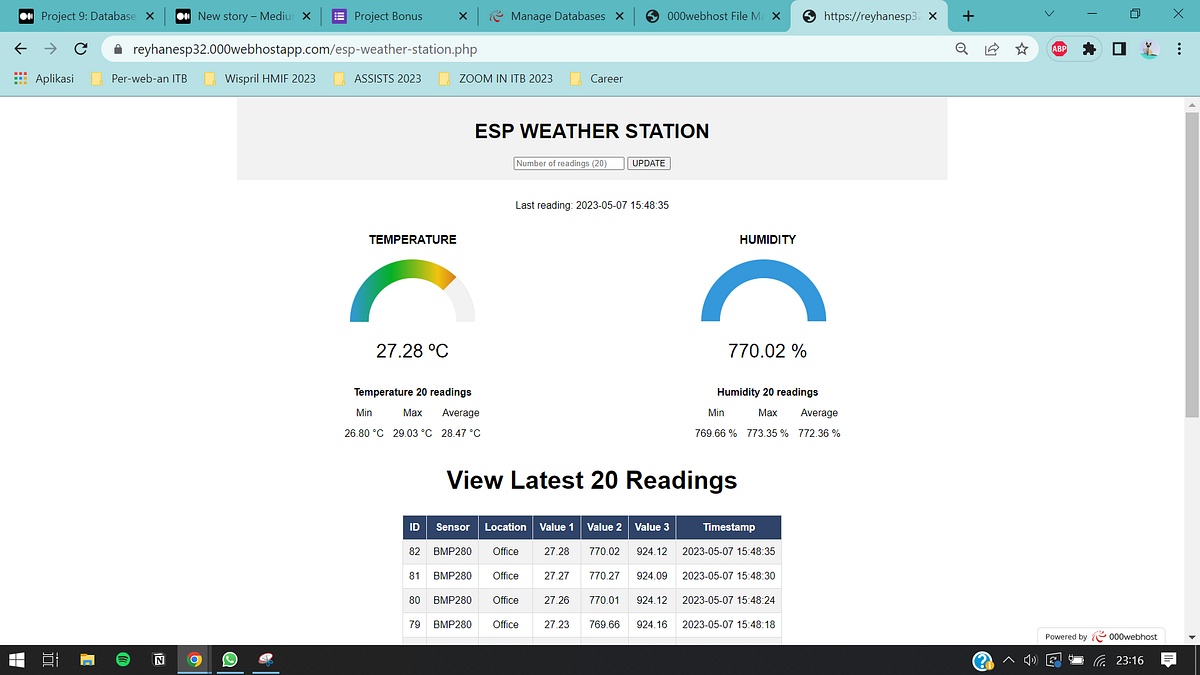Image resolution: width=1200 pixels, height=675 pixels.
Task: Click the lock icon in the address bar
Action: tap(117, 48)
